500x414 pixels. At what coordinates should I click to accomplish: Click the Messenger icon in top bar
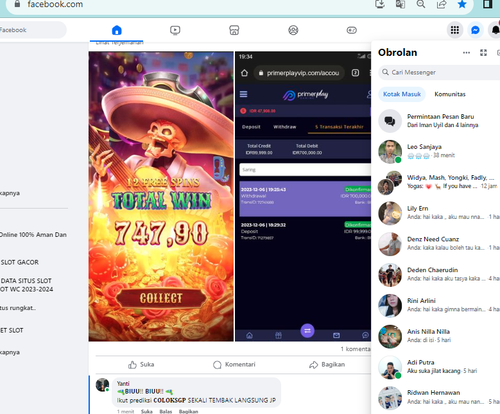pyautogui.click(x=475, y=30)
